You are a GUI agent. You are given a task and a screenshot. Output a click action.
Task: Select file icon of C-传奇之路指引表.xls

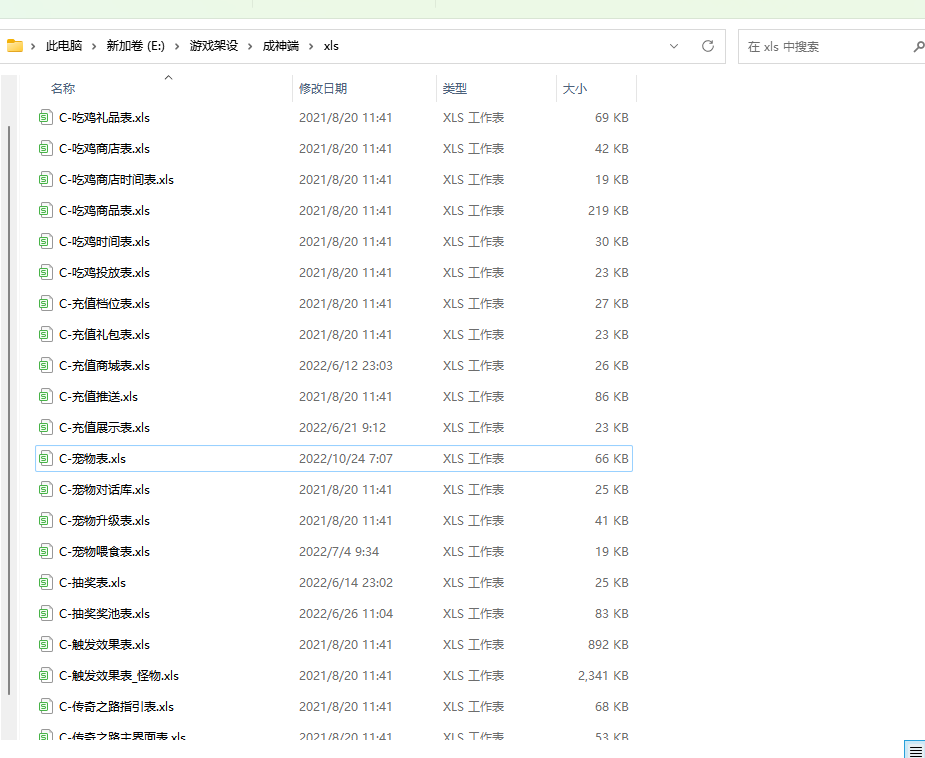coord(45,706)
